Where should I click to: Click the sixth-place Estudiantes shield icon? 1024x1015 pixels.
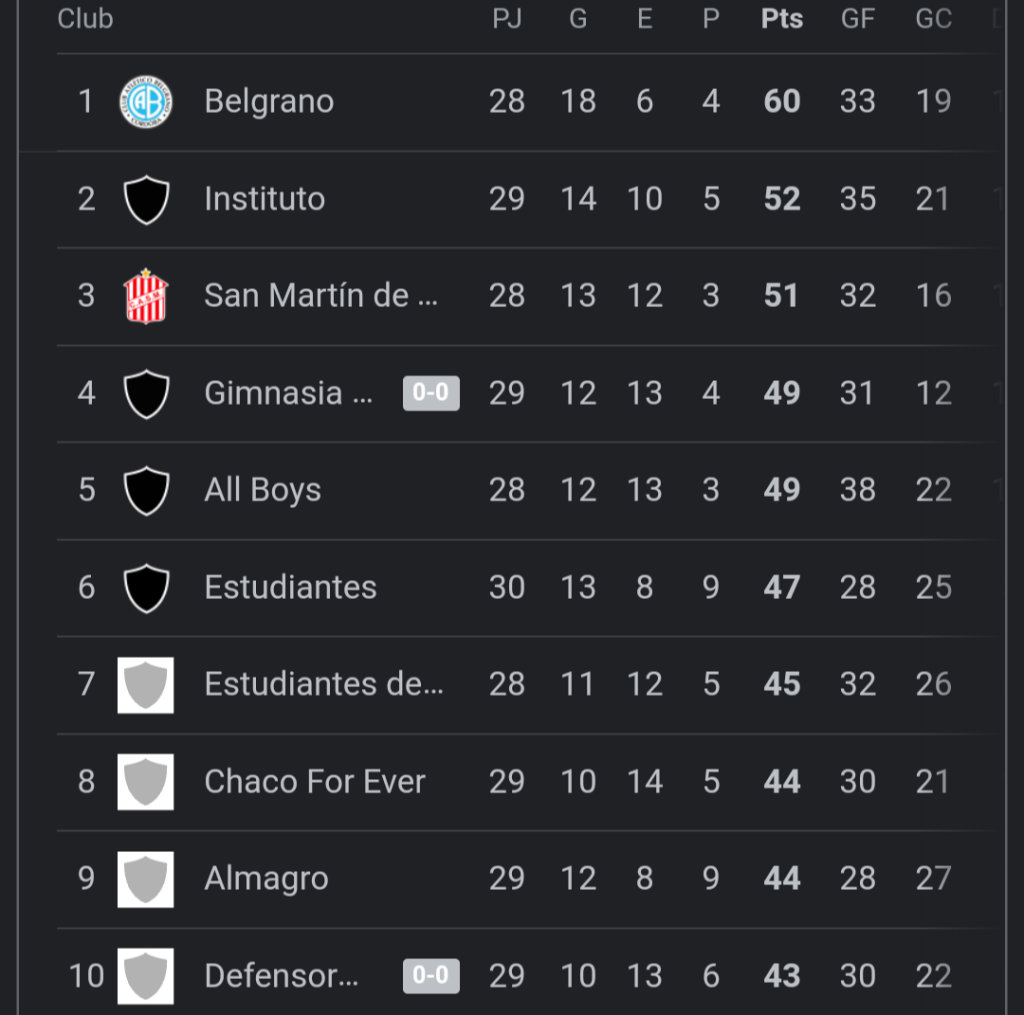coord(146,587)
